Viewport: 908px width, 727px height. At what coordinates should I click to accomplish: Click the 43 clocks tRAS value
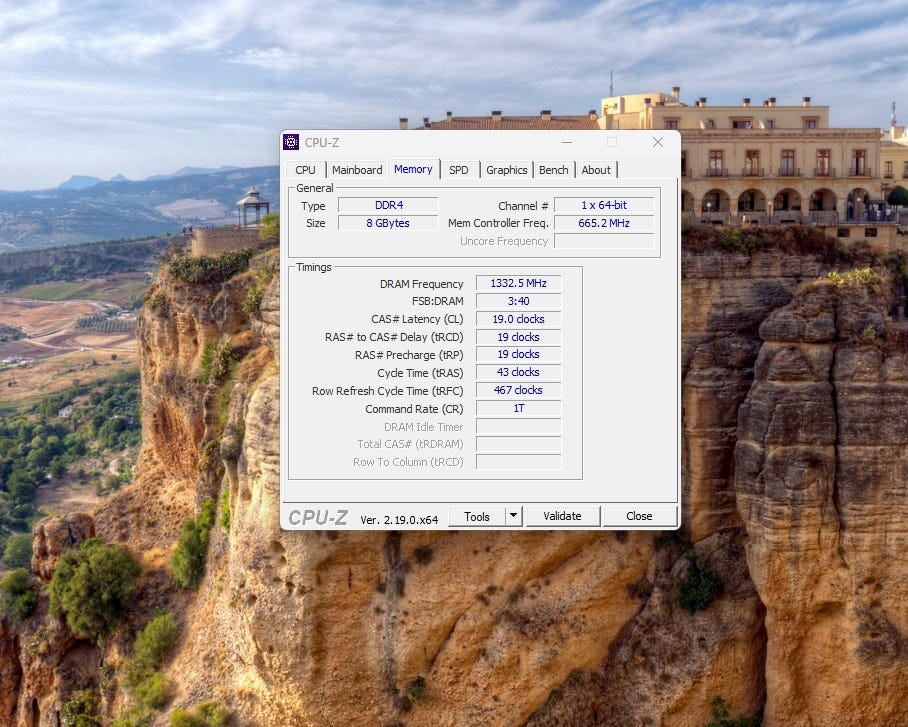click(x=518, y=372)
